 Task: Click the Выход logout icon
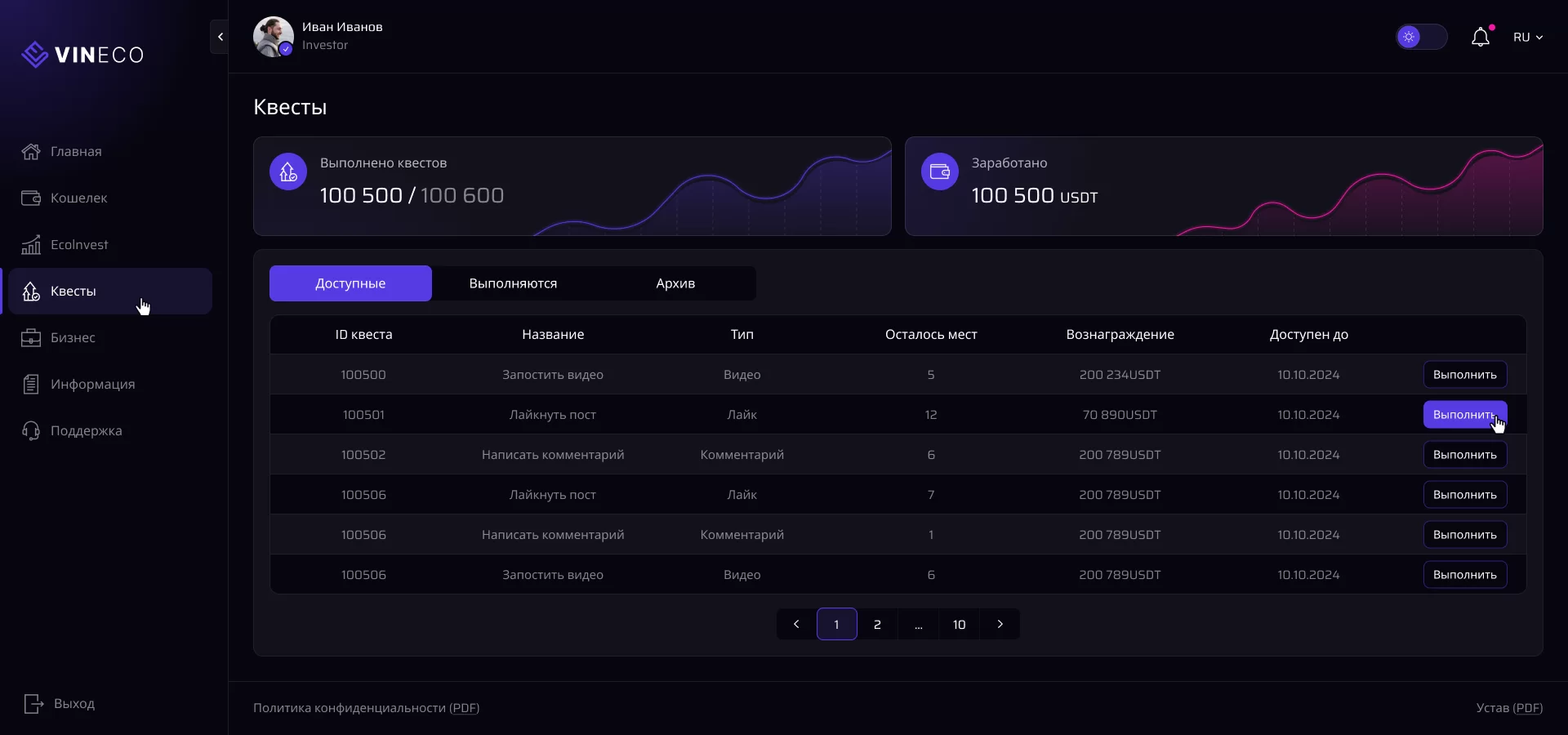(x=33, y=704)
